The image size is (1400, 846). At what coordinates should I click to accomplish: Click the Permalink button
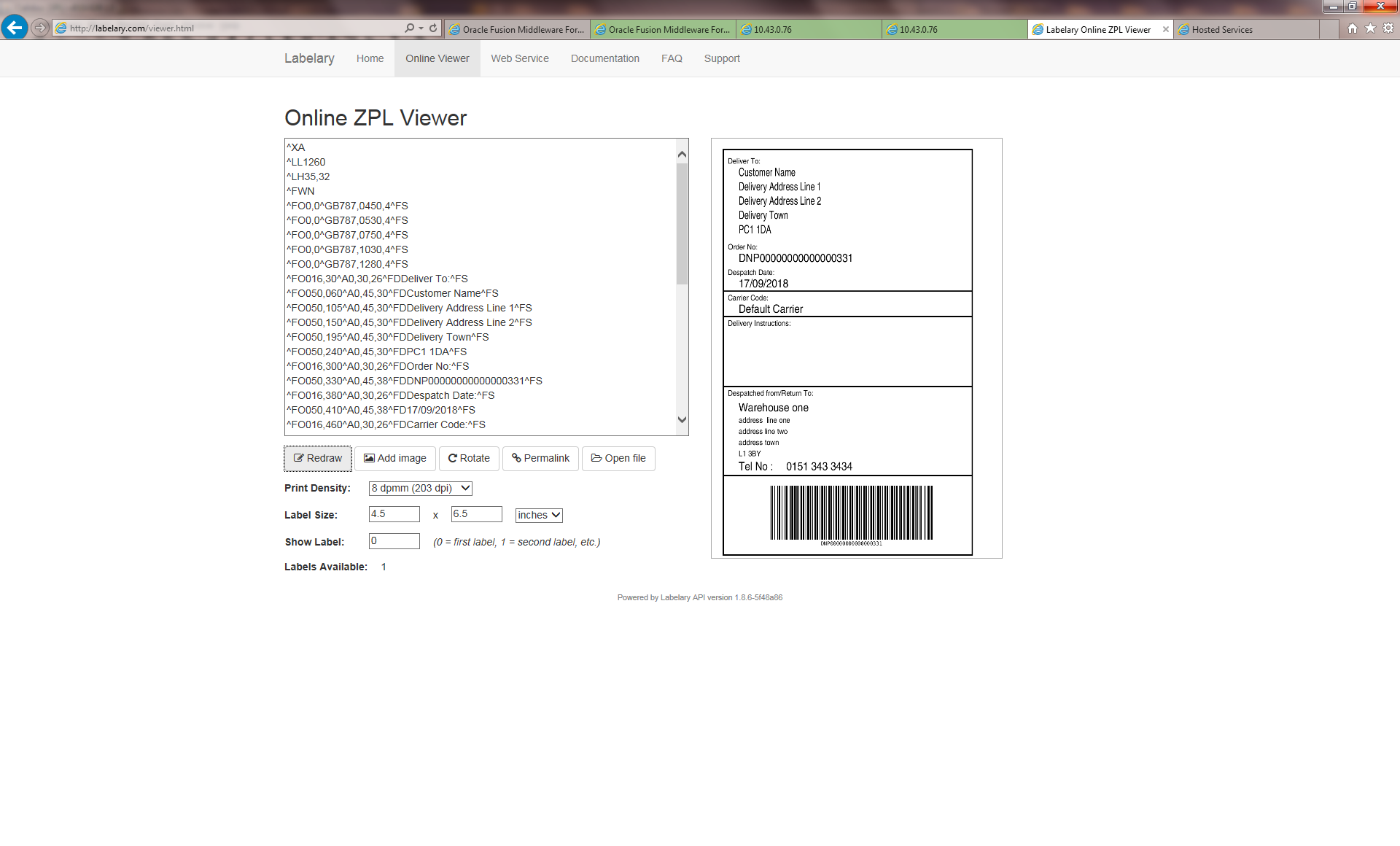(x=540, y=458)
